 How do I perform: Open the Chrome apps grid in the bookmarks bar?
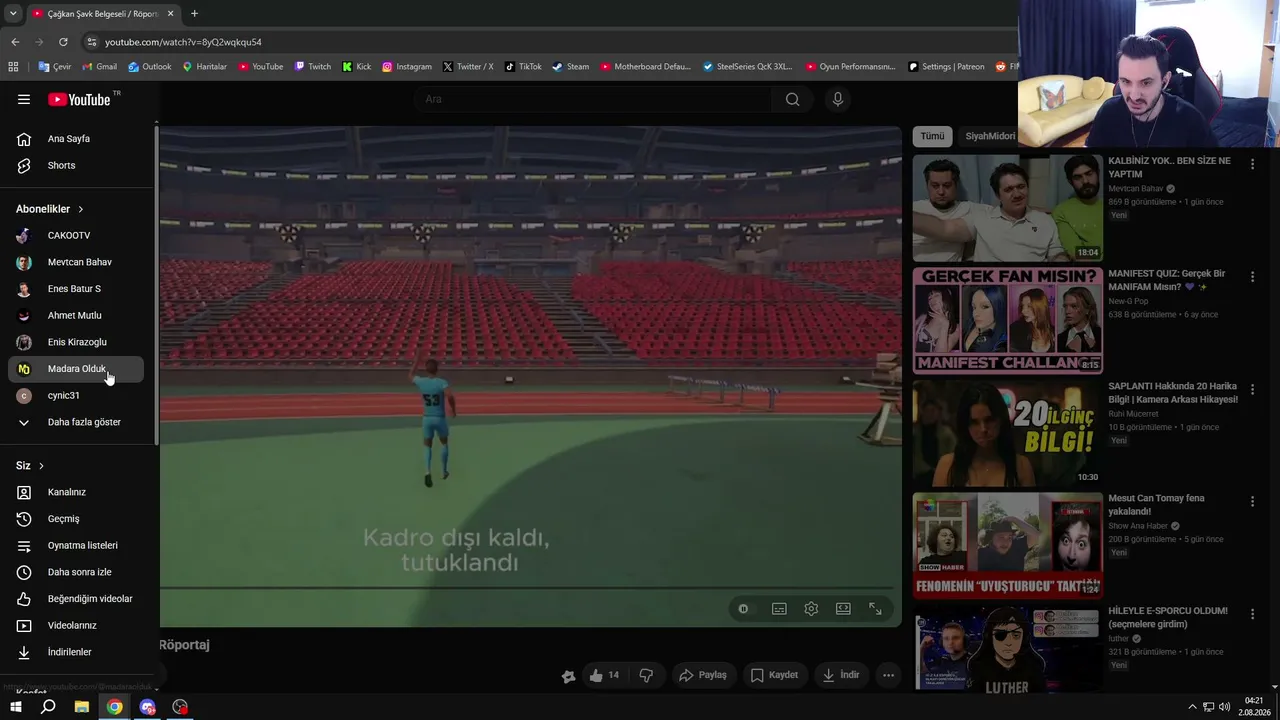click(13, 67)
